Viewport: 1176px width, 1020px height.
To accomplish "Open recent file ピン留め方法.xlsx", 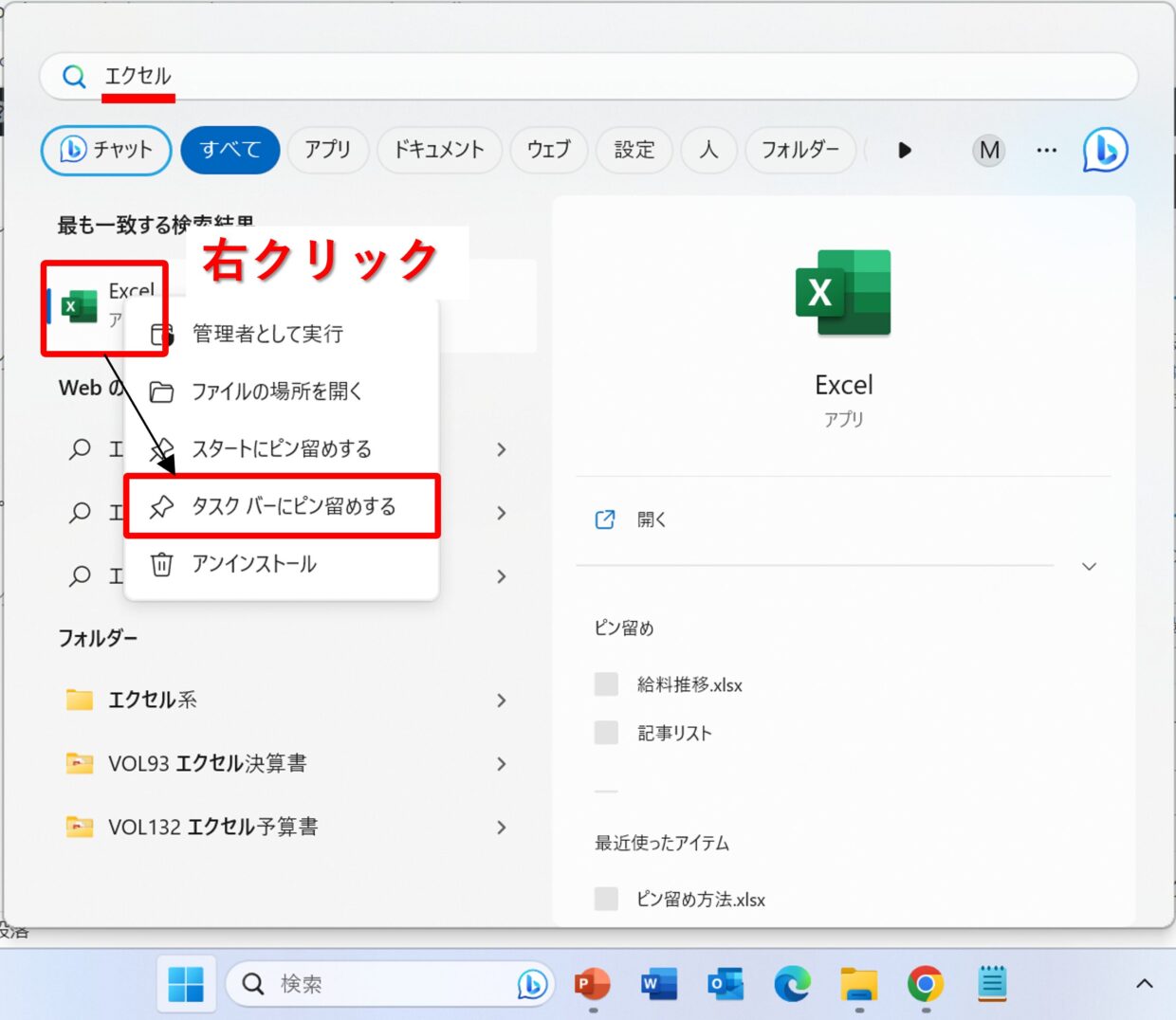I will pos(701,899).
